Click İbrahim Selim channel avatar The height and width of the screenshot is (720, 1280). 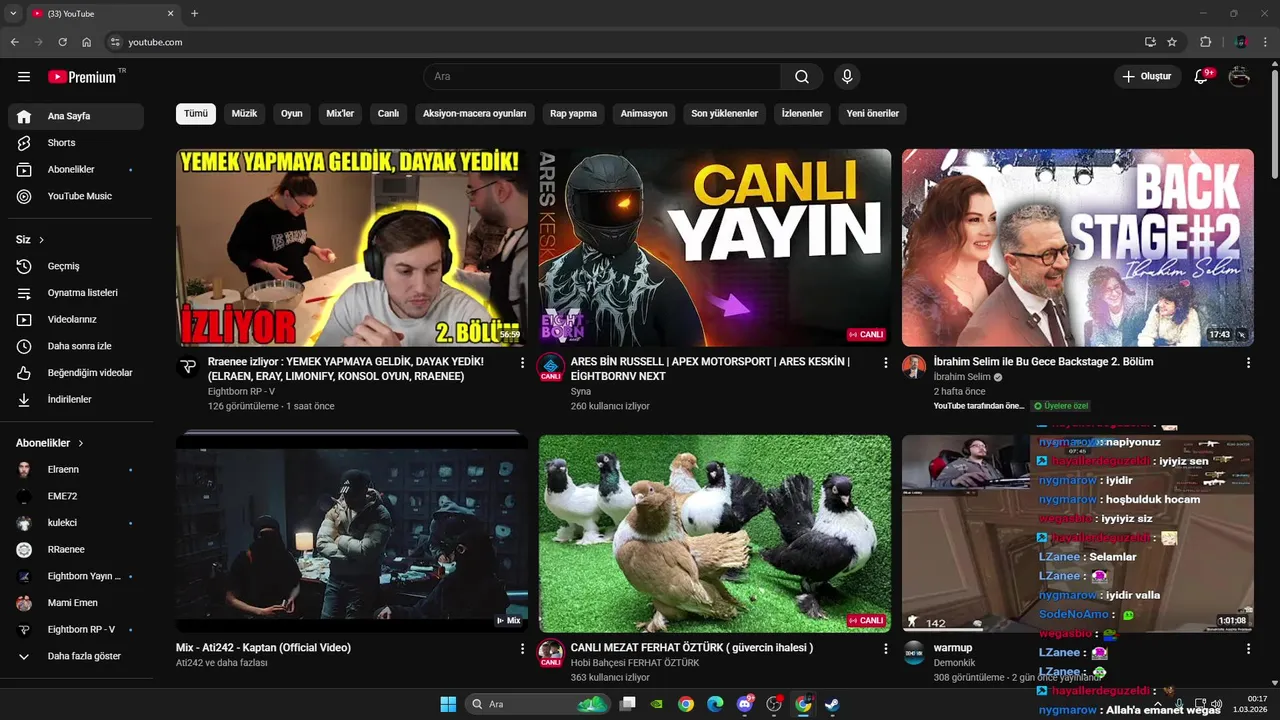pos(914,367)
